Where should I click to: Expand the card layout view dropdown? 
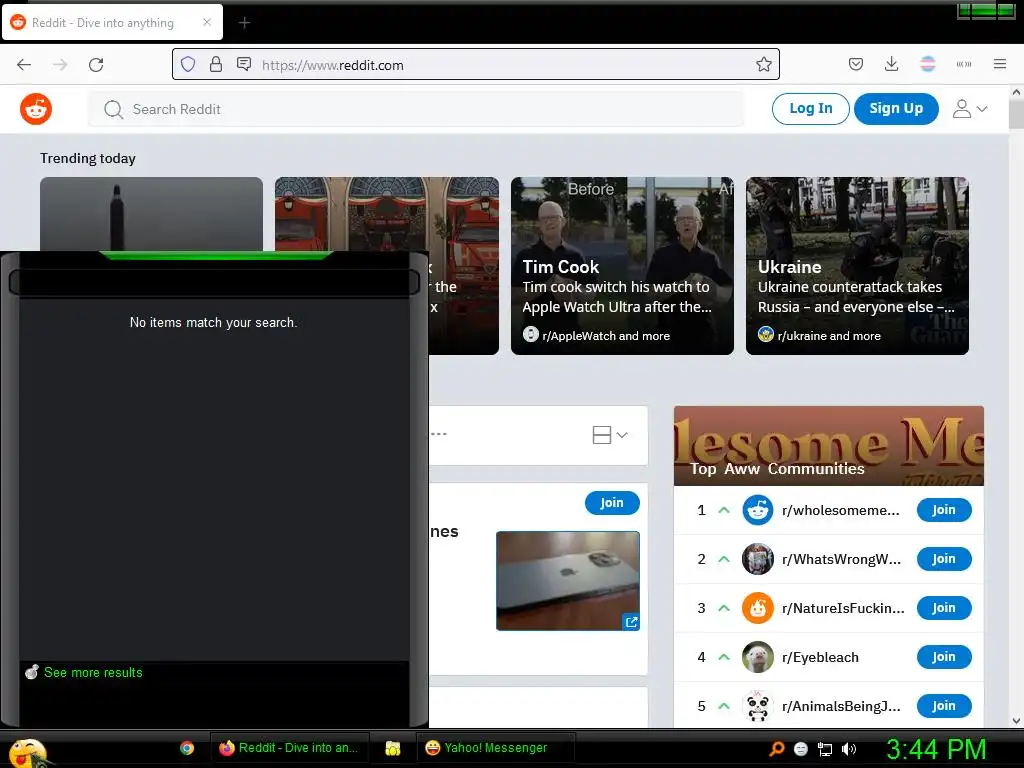tap(610, 435)
